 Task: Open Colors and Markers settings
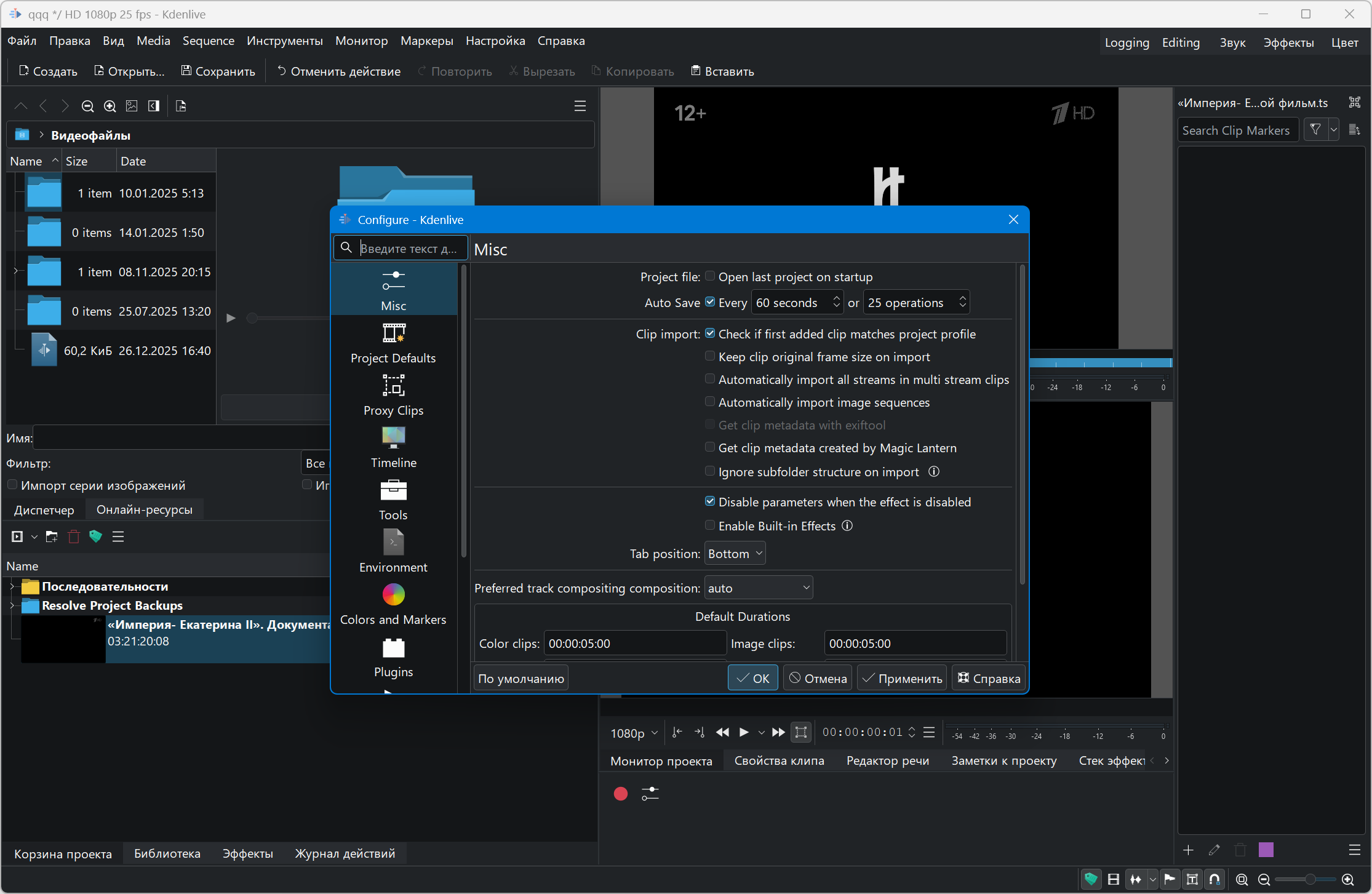click(x=393, y=605)
